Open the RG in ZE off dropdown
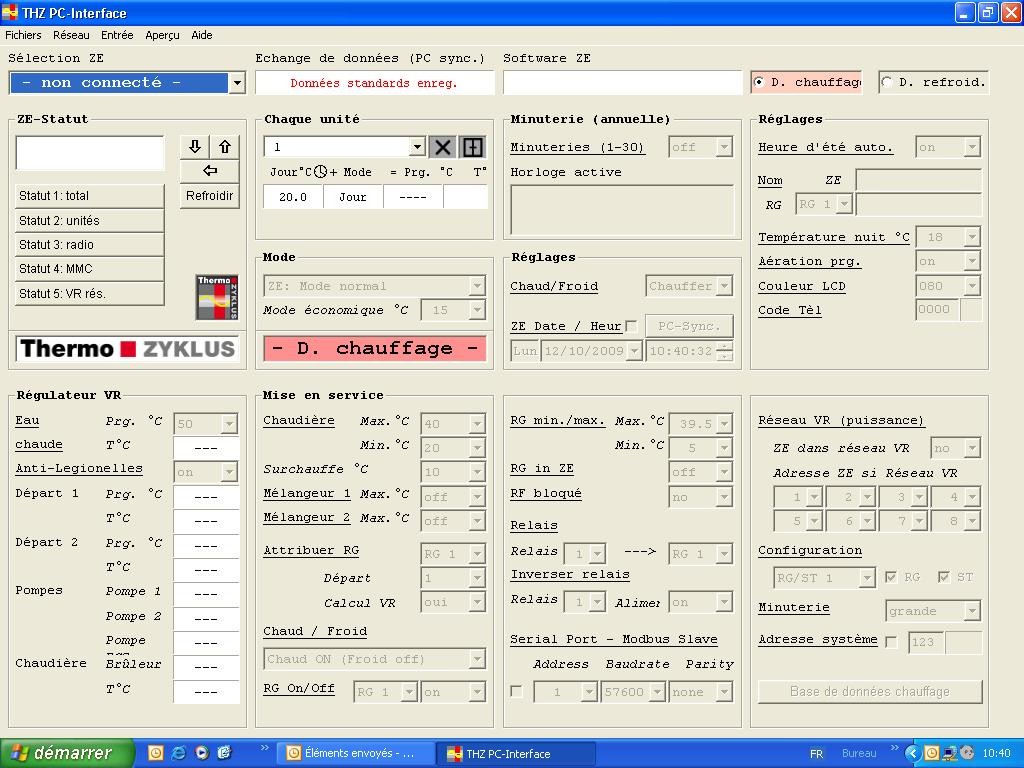 (724, 472)
